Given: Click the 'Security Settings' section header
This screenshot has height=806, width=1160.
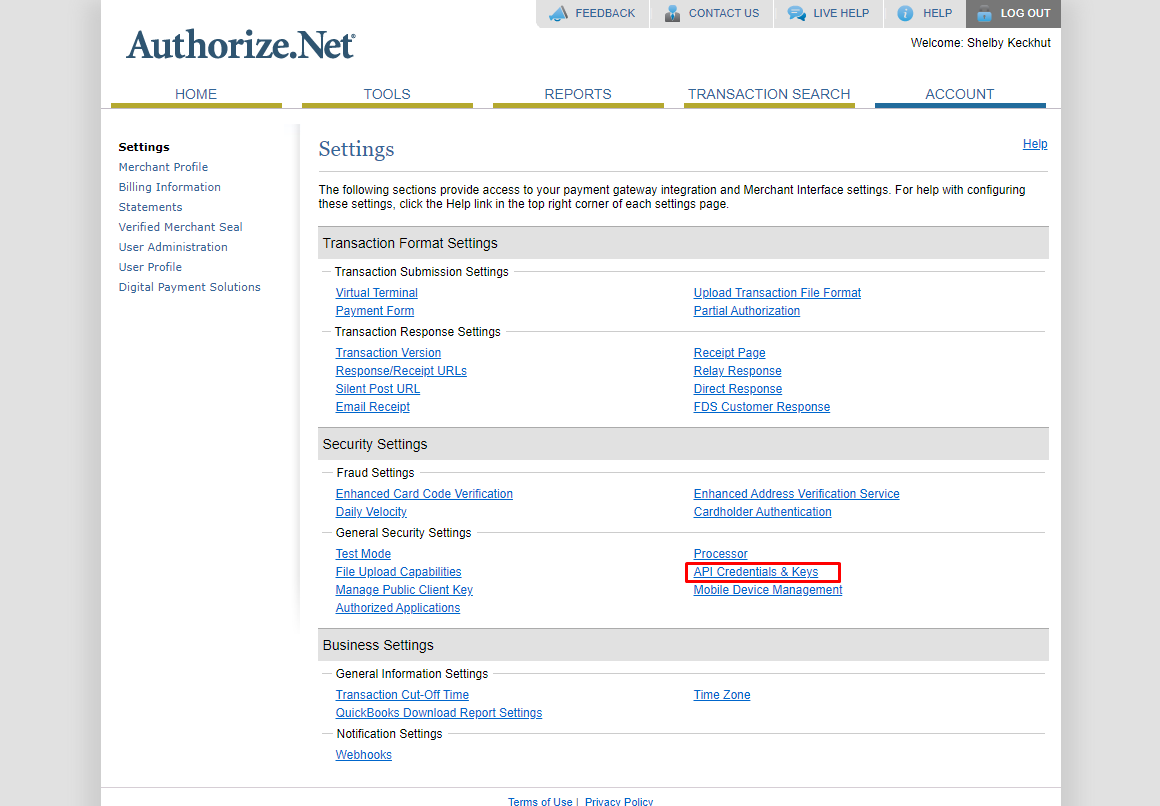Looking at the screenshot, I should point(684,444).
